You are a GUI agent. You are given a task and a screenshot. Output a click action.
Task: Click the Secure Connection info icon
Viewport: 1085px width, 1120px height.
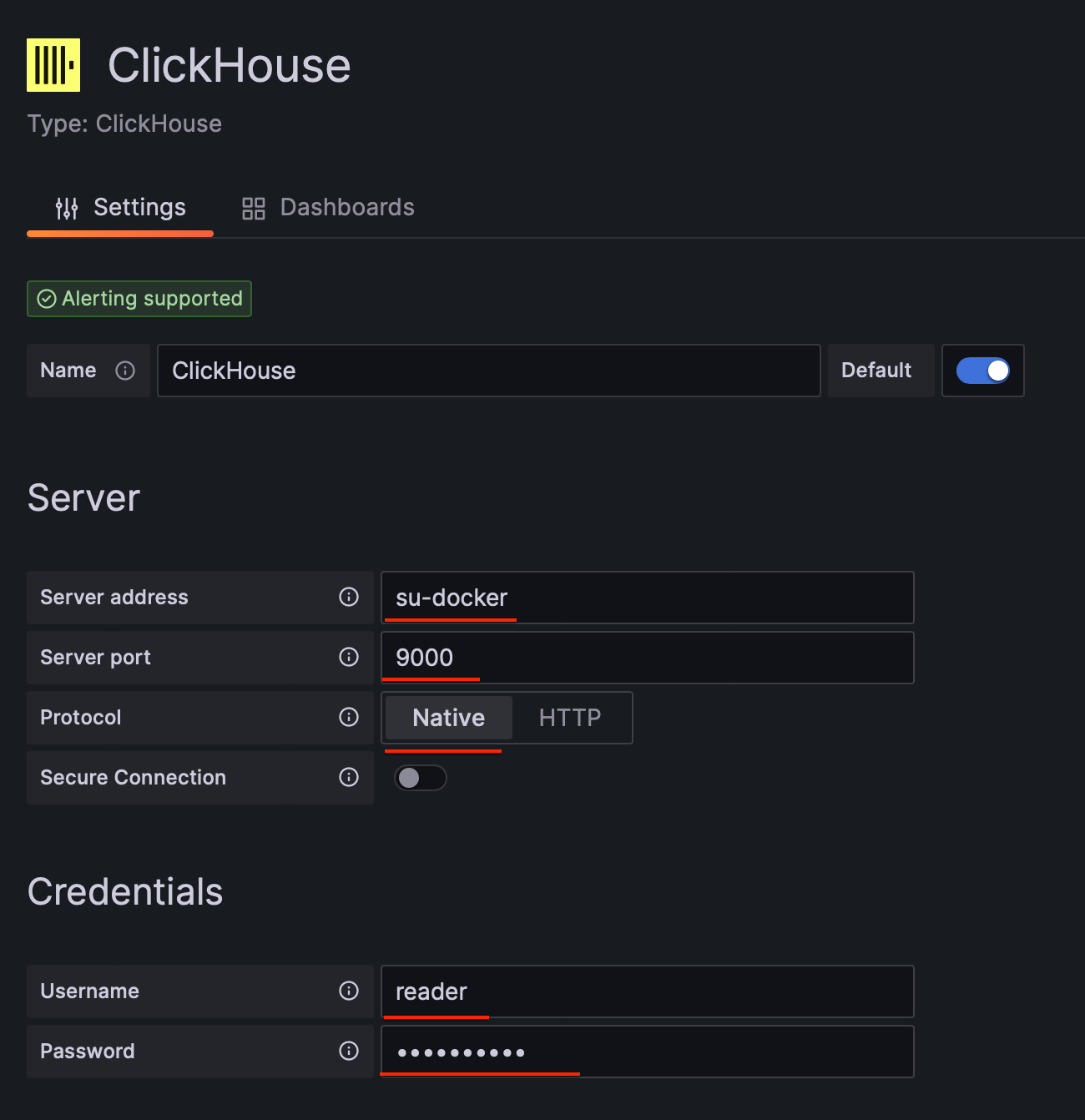coord(349,777)
